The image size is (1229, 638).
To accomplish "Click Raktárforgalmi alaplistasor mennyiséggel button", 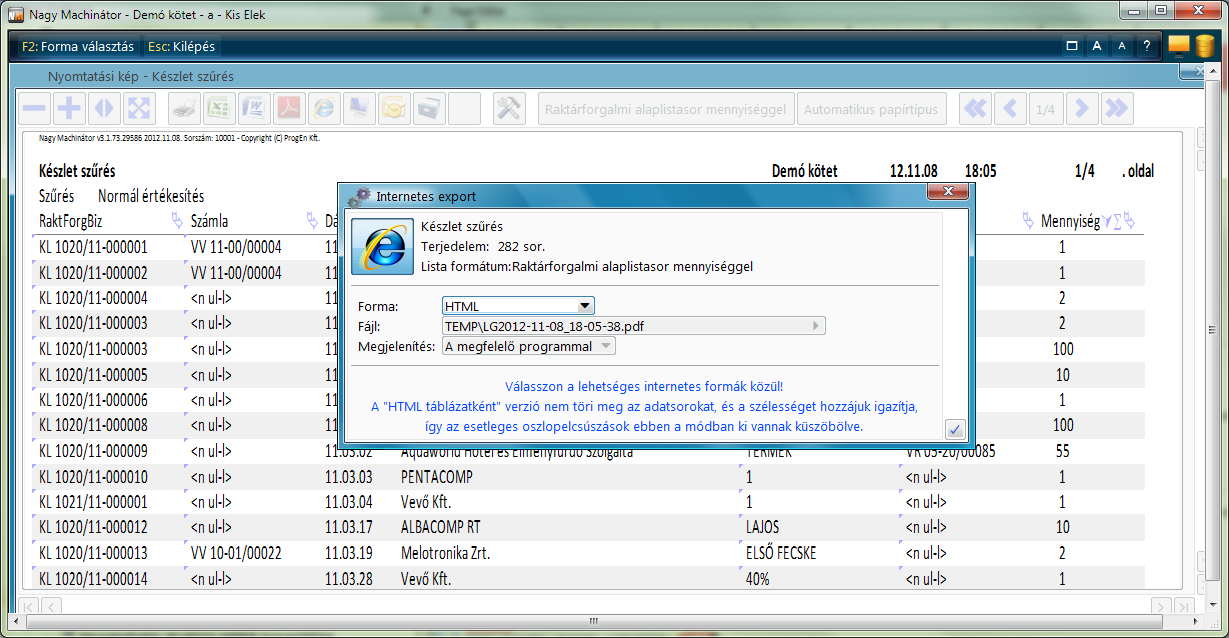I will click(x=666, y=109).
